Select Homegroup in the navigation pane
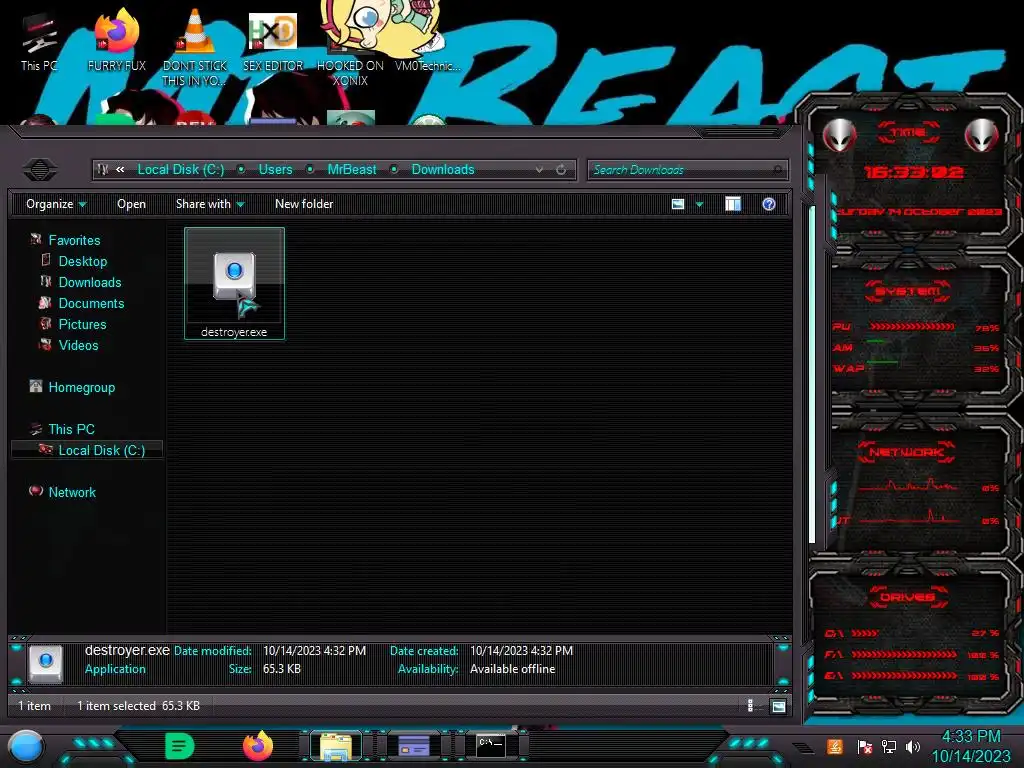The height and width of the screenshot is (768, 1024). (82, 387)
